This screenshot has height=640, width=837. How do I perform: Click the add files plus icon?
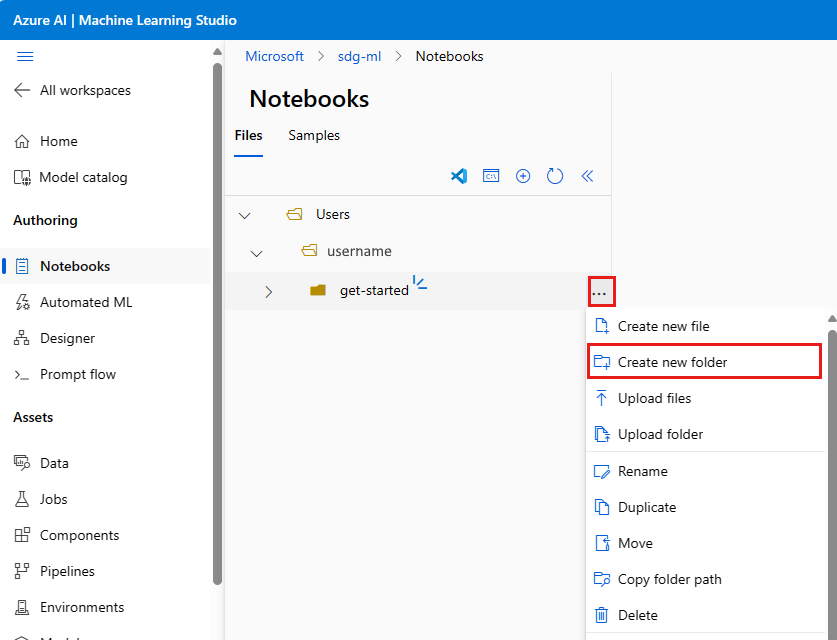click(x=523, y=176)
